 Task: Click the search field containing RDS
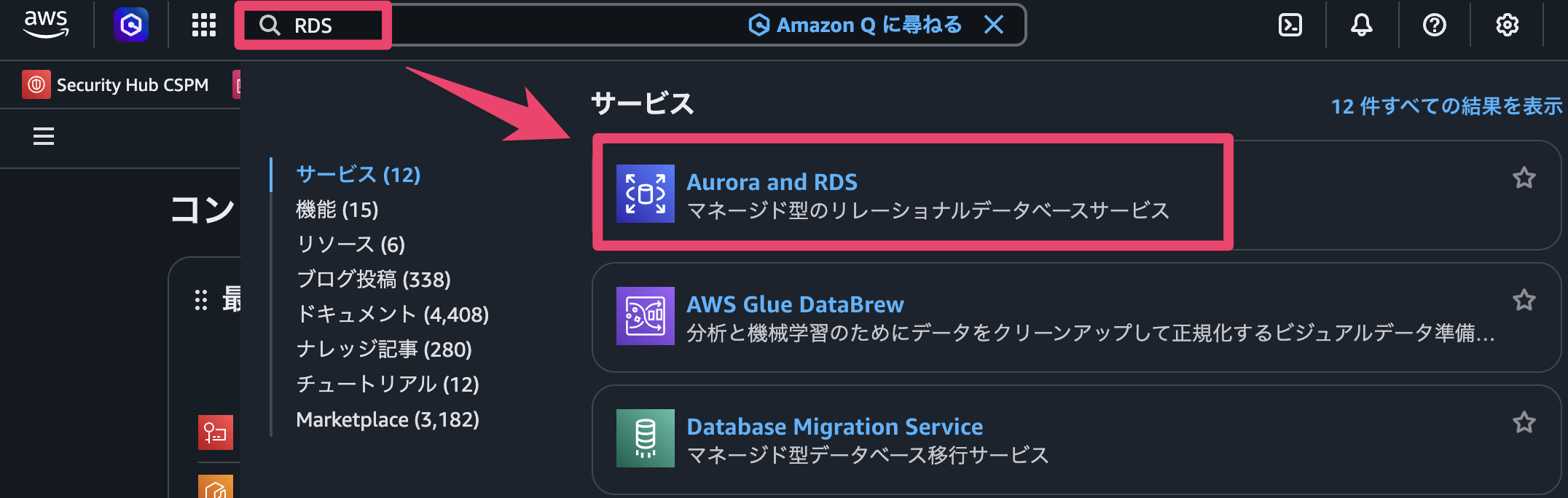[510, 25]
